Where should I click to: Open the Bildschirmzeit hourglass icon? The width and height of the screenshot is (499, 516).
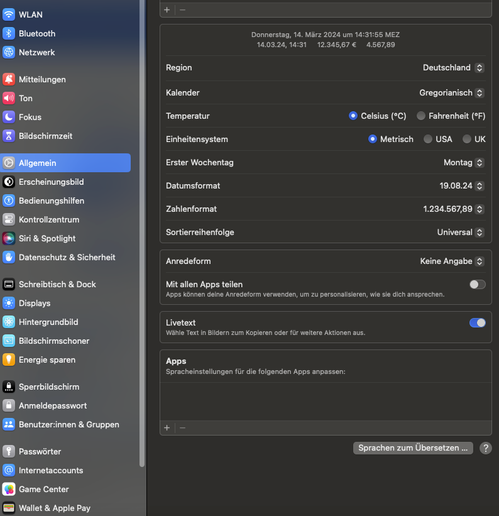point(9,136)
